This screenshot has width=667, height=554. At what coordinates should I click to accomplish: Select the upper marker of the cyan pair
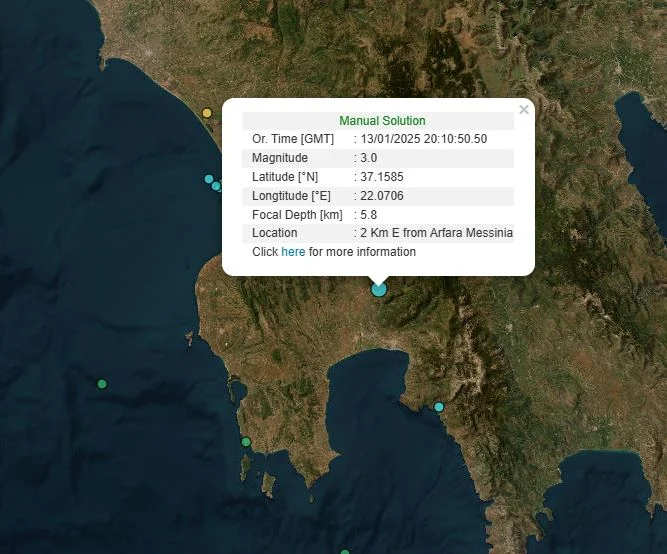point(209,179)
